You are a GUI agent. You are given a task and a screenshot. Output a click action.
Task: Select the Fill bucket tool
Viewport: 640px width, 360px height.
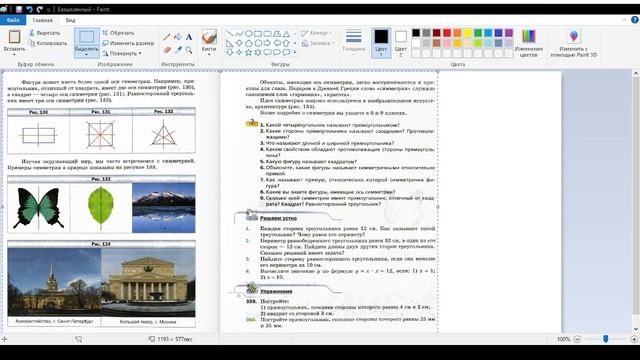(178, 37)
